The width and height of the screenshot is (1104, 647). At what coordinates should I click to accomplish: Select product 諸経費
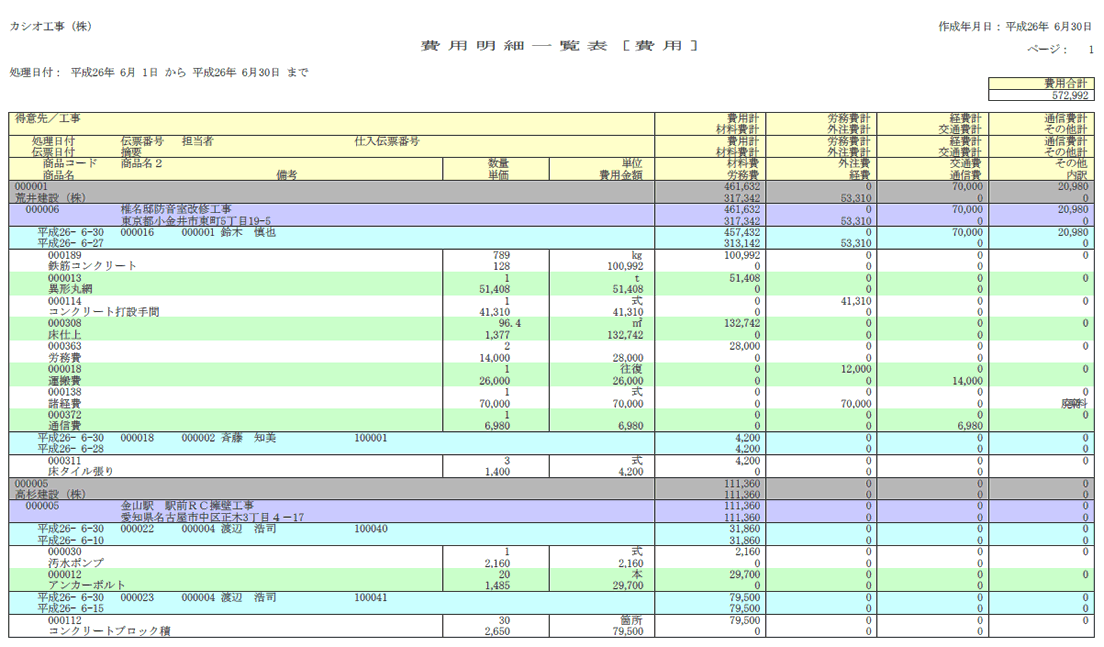(x=65, y=403)
